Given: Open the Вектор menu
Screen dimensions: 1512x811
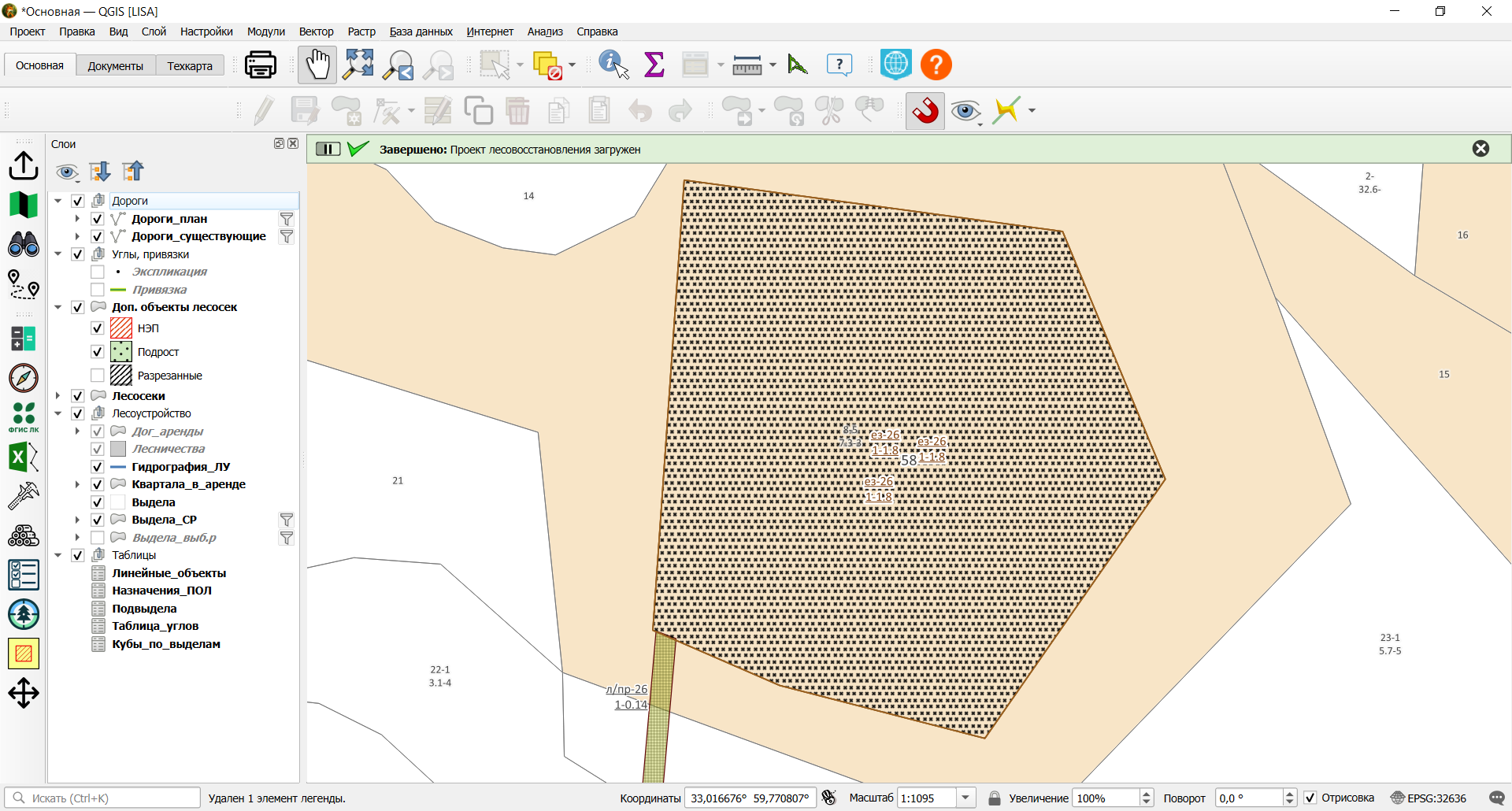Looking at the screenshot, I should 316,31.
